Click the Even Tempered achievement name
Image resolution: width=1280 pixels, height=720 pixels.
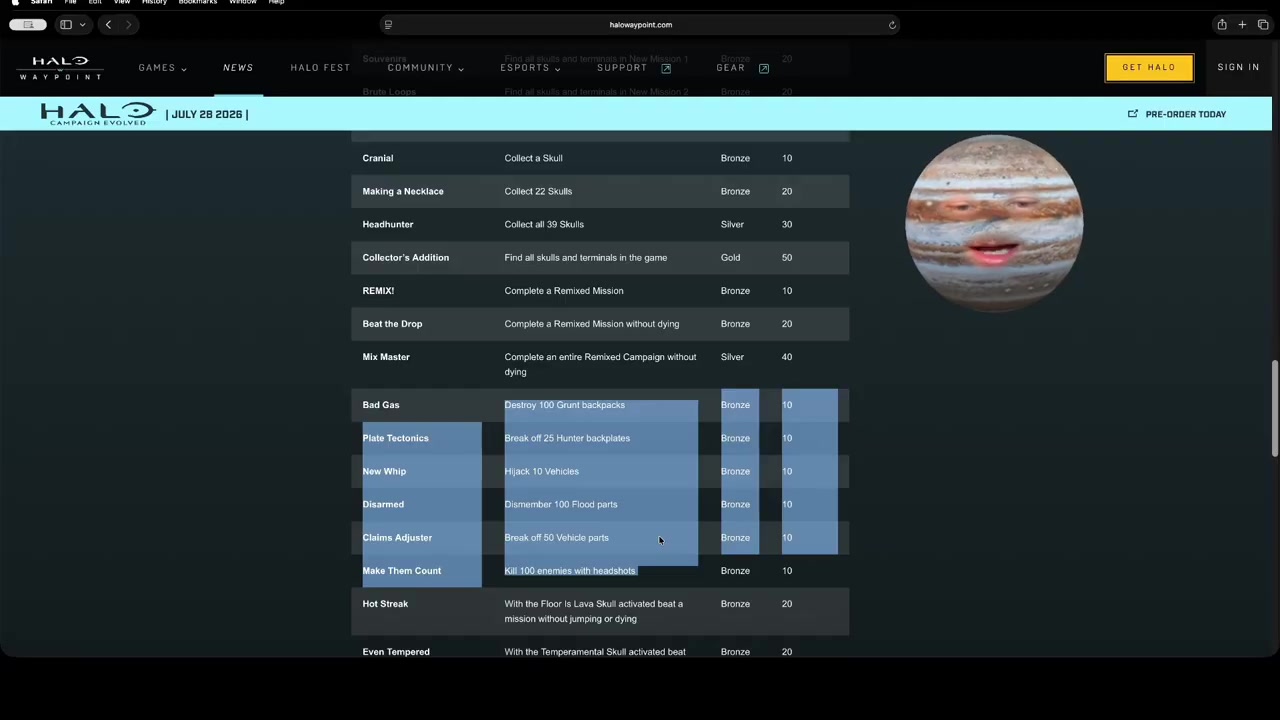pos(396,652)
